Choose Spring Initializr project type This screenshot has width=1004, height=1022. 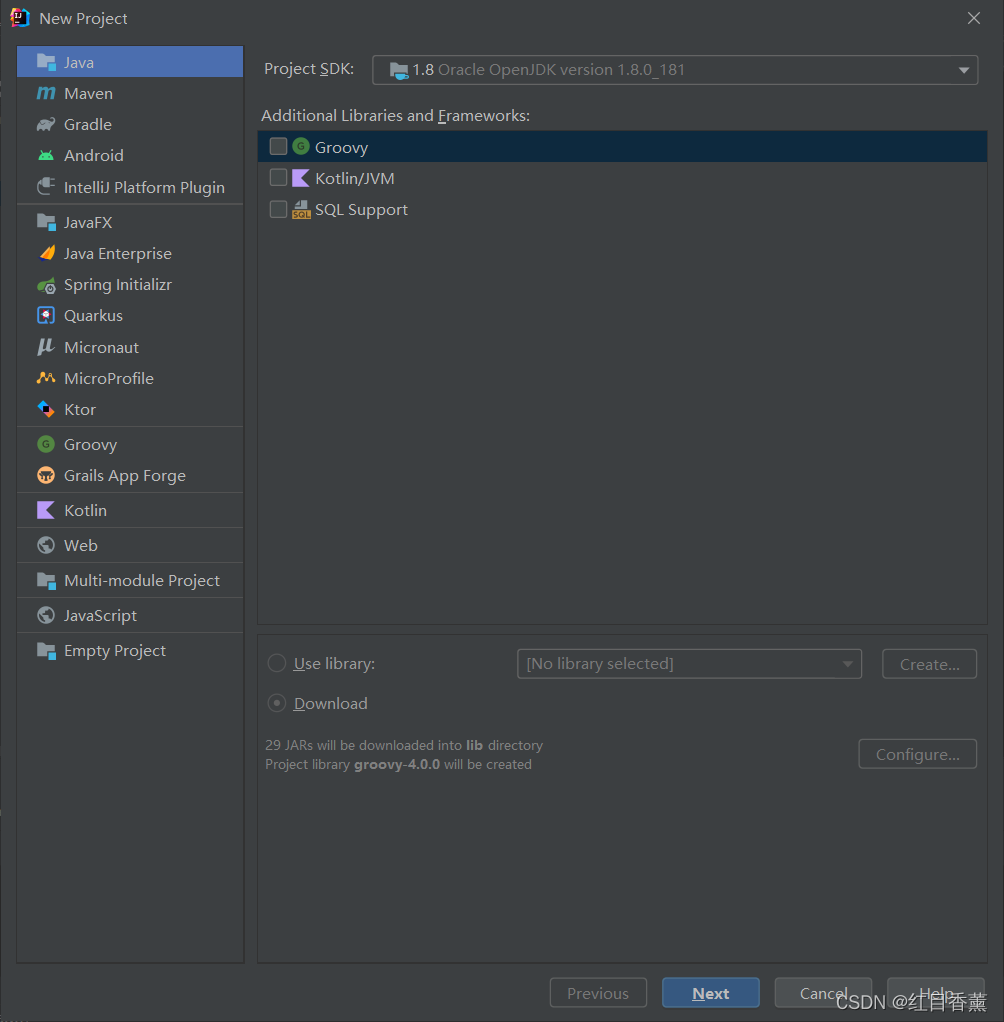[x=130, y=285]
